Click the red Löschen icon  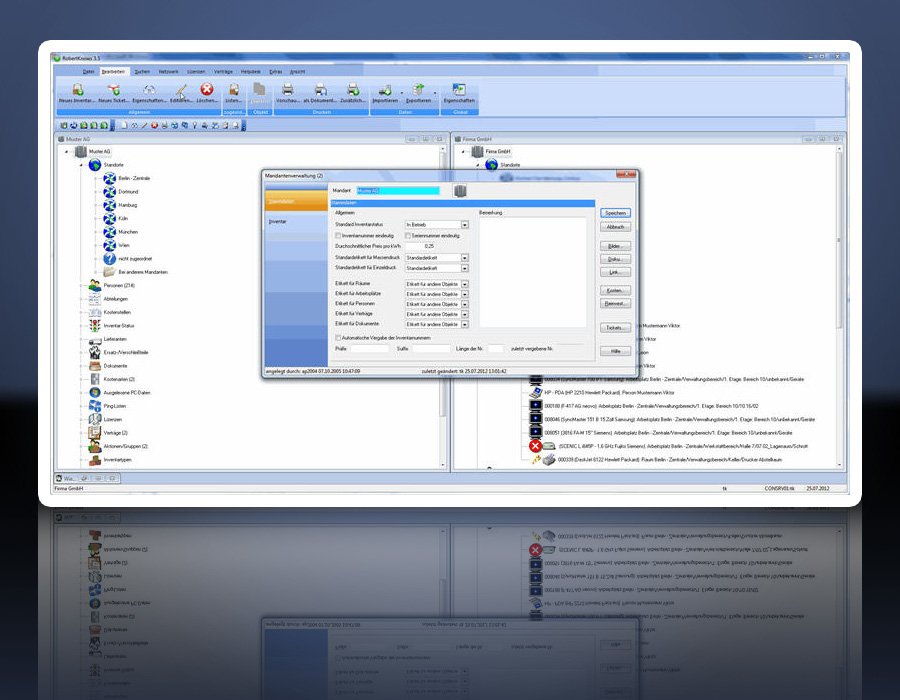tap(207, 89)
